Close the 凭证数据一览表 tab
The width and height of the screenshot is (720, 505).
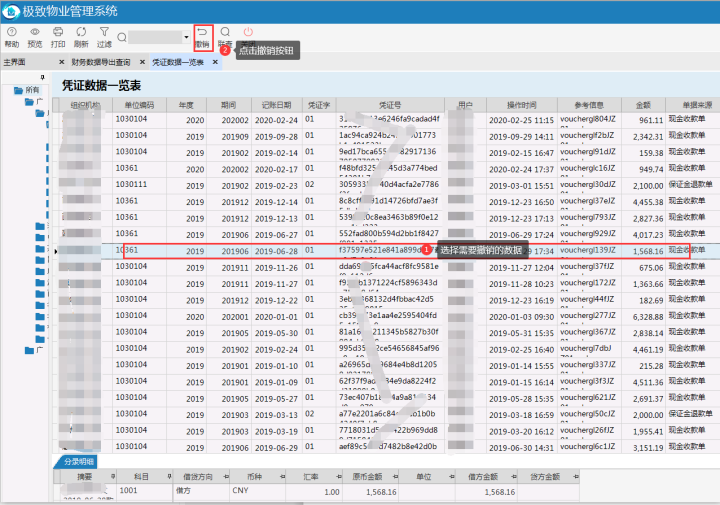pyautogui.click(x=215, y=62)
